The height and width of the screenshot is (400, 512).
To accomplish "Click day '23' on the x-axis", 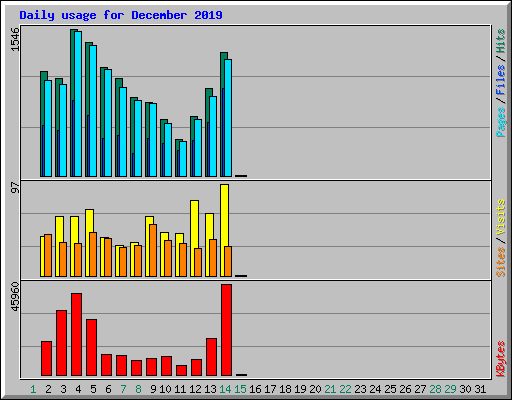I will tap(360, 389).
